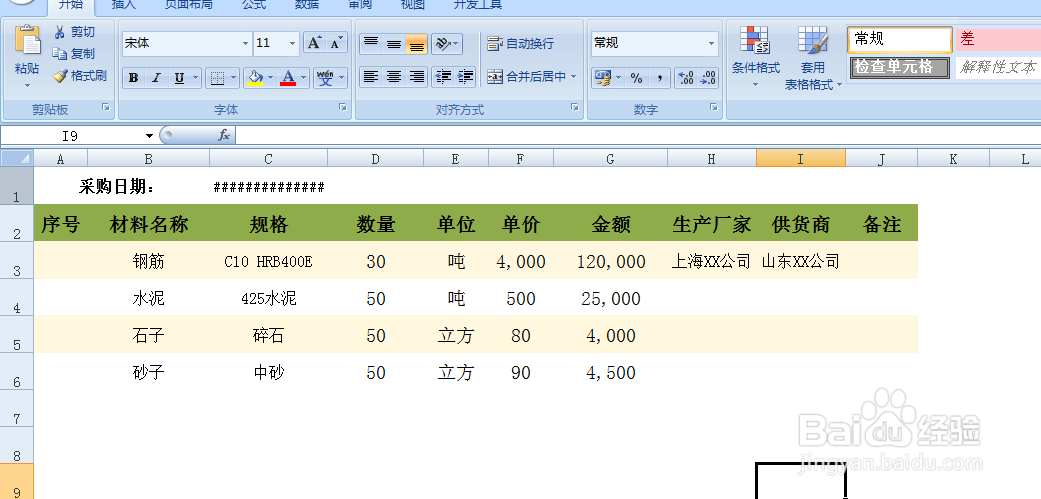Expand the fill color dropdown arrow
Viewport: 1041px width, 499px height.
pyautogui.click(x=270, y=78)
